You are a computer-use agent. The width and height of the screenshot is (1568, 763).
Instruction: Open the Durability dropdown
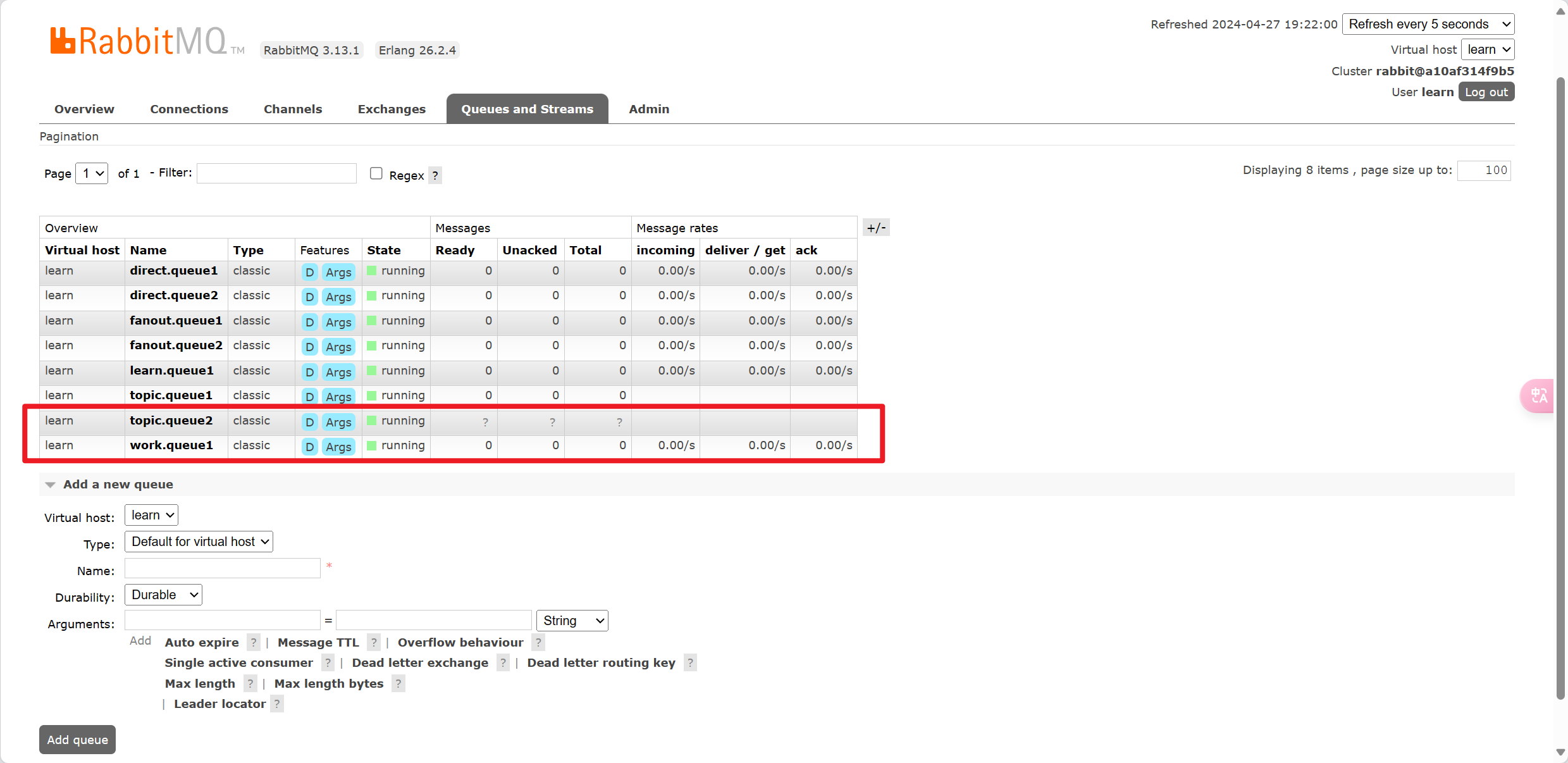[x=163, y=595]
